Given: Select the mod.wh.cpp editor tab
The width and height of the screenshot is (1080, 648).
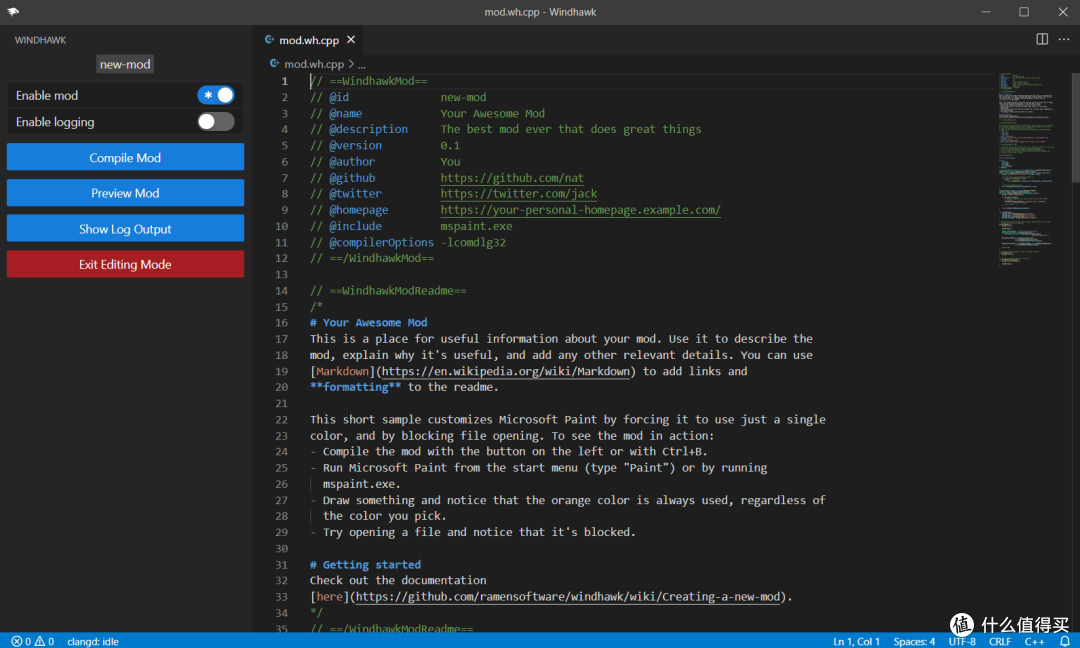Looking at the screenshot, I should (308, 40).
